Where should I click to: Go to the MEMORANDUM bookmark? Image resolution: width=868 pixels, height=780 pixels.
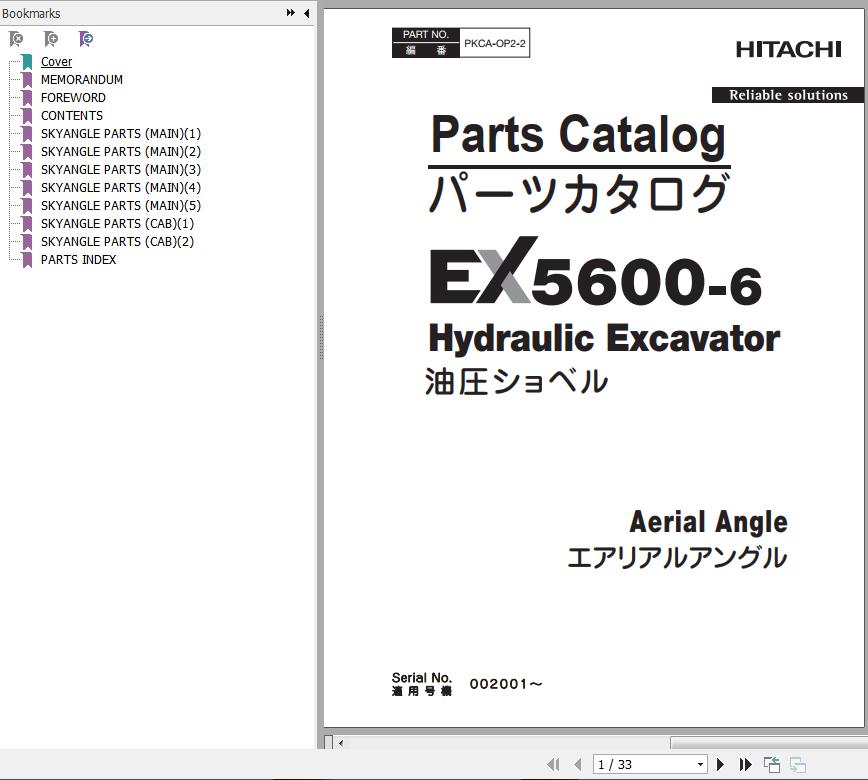(82, 80)
